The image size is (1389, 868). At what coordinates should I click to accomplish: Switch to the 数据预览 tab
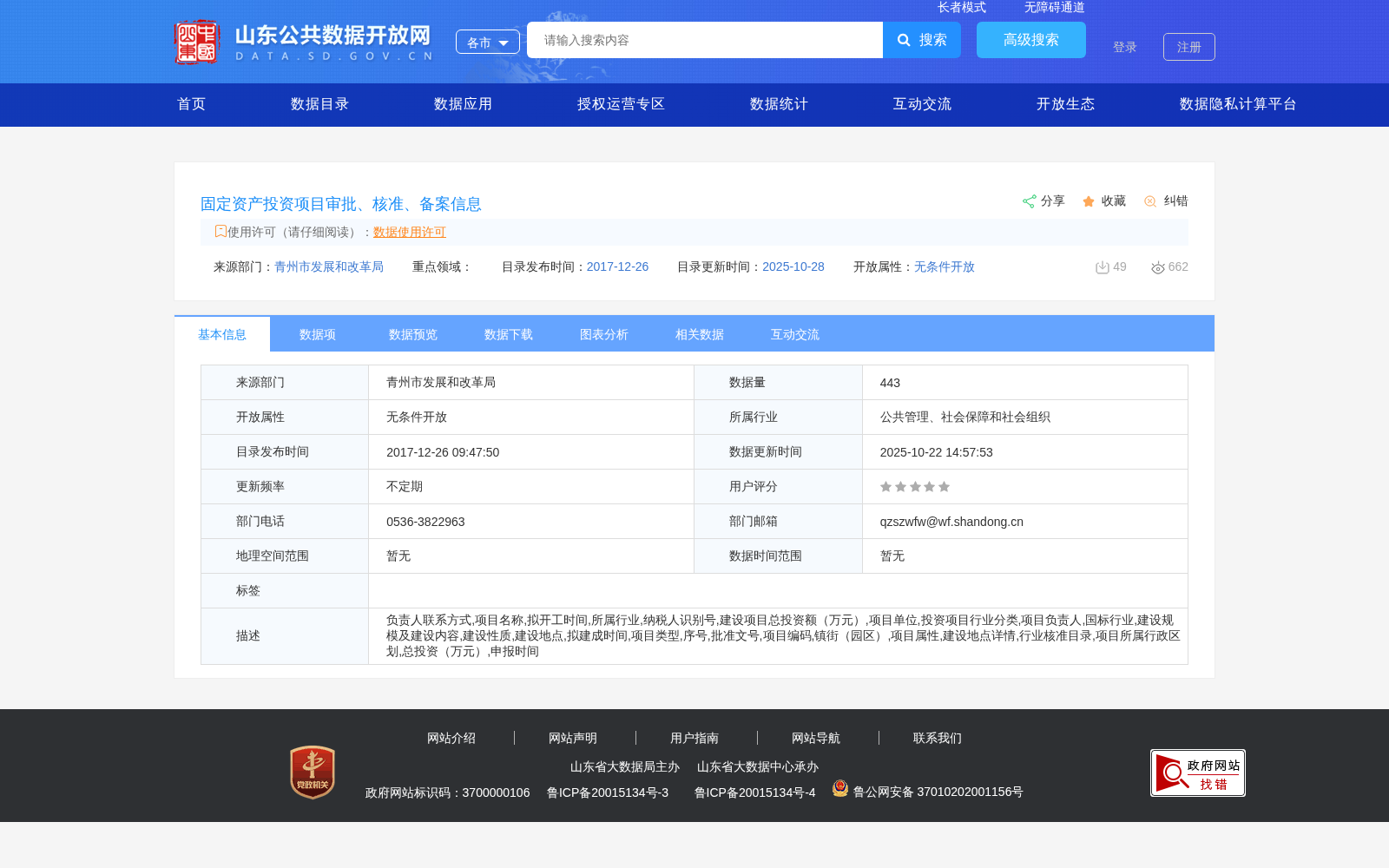[x=413, y=334]
